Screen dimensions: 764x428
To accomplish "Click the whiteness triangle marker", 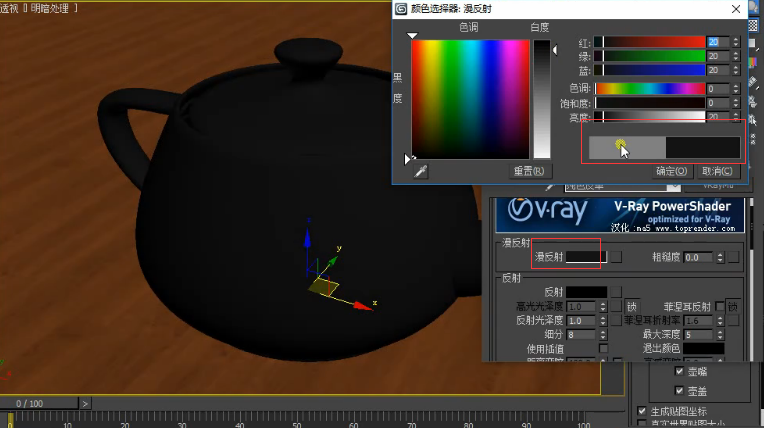I will [x=555, y=50].
